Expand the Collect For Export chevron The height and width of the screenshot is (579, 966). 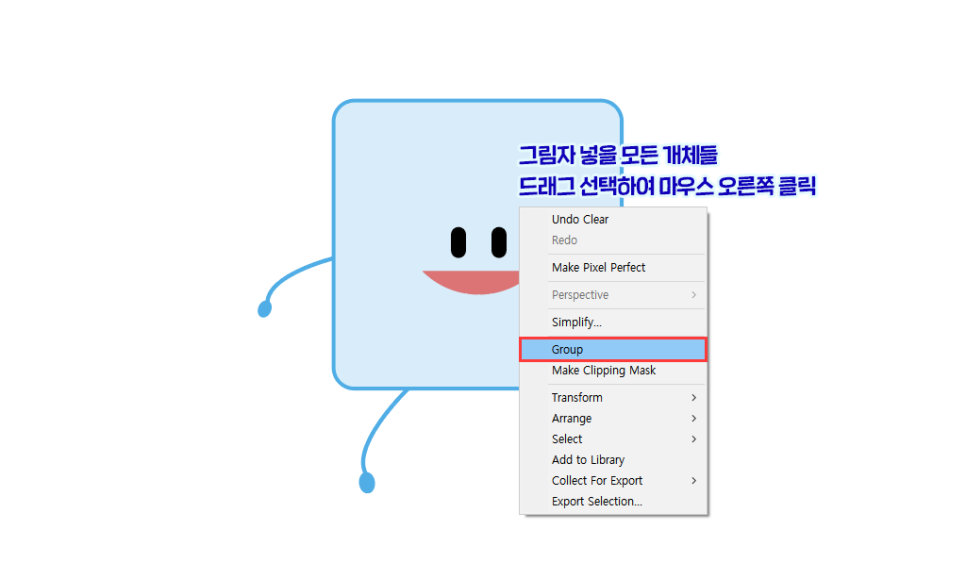click(694, 480)
